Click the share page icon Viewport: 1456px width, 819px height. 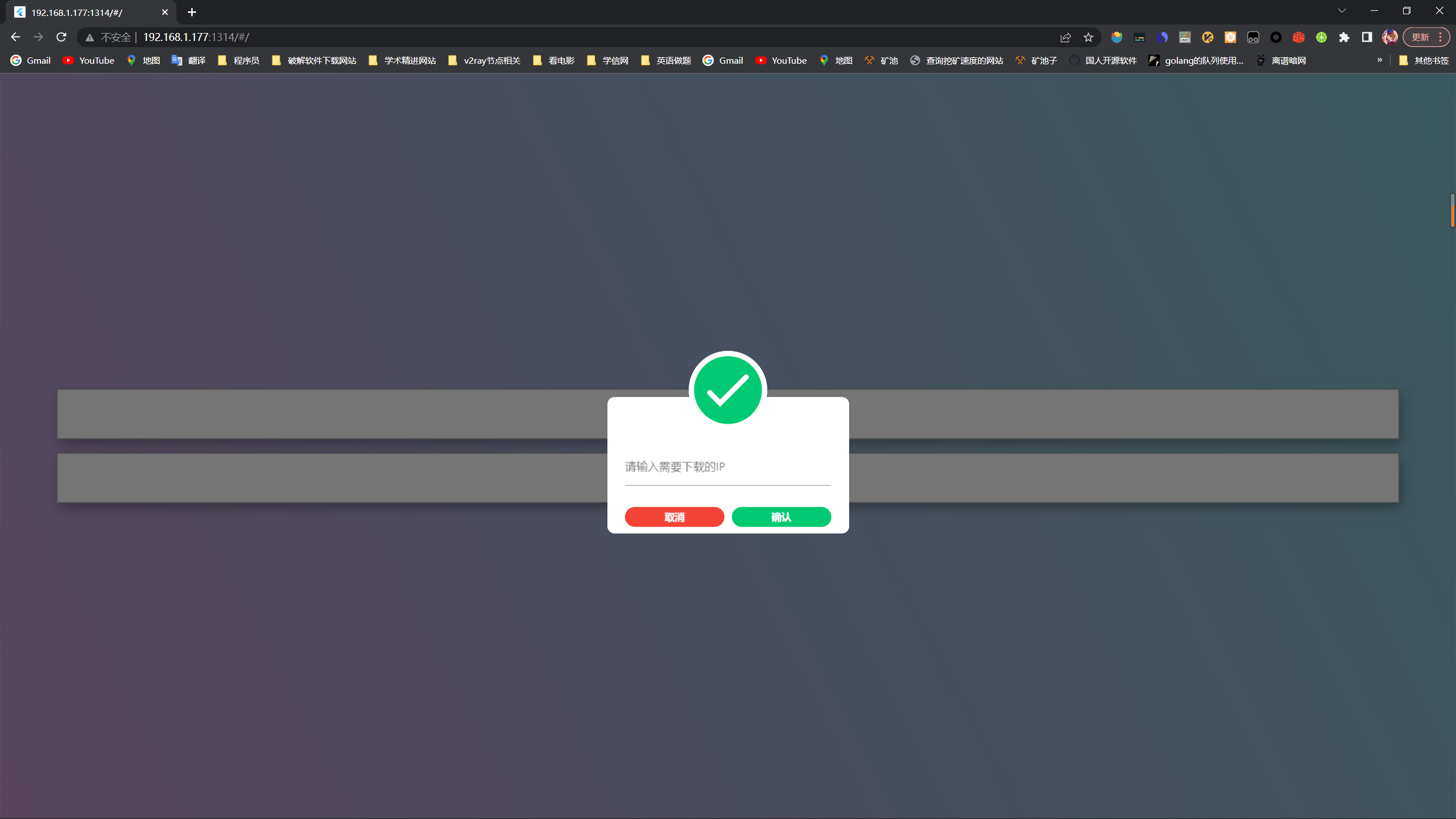pyautogui.click(x=1065, y=37)
